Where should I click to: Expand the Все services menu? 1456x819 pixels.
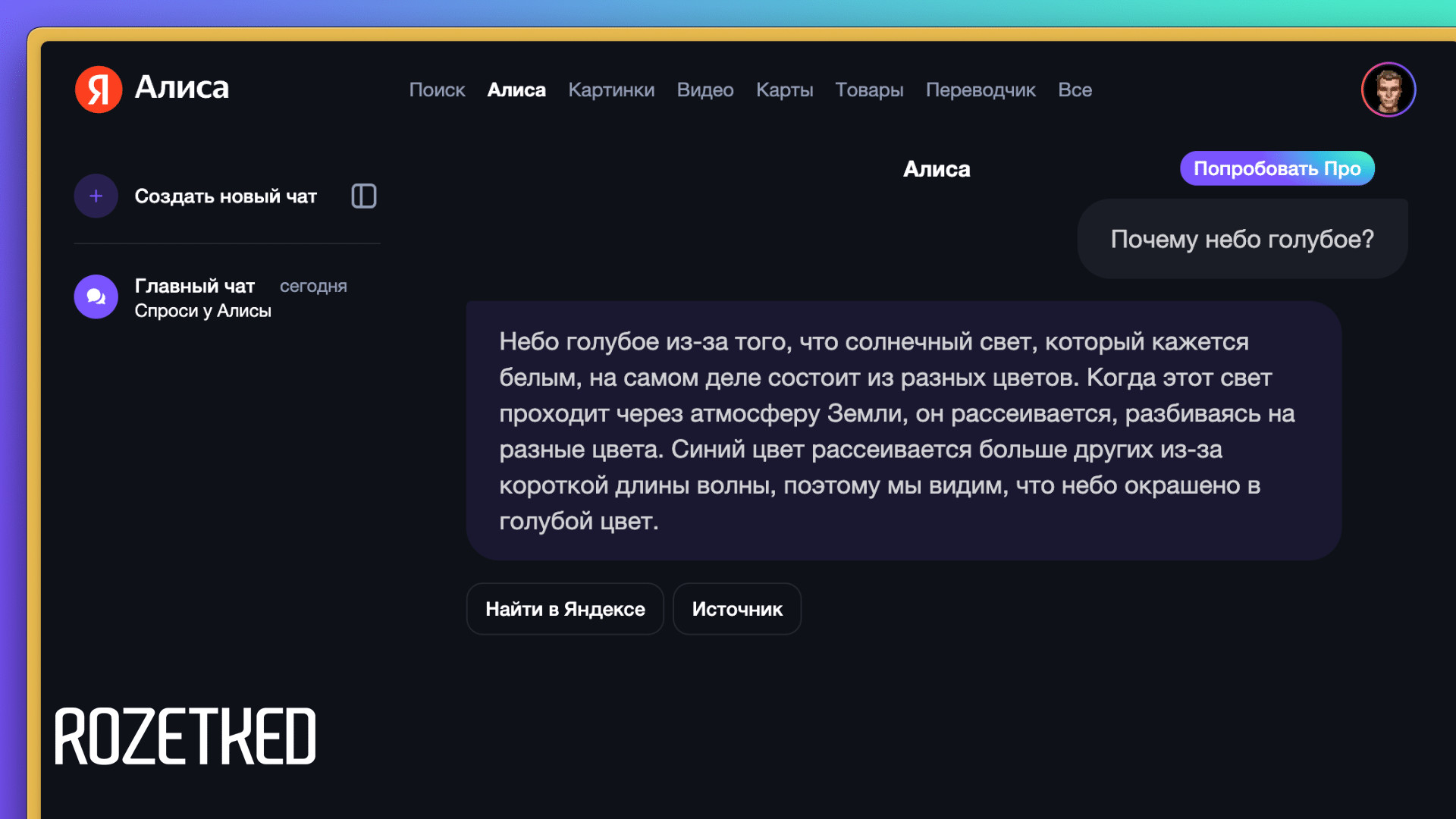(1075, 89)
